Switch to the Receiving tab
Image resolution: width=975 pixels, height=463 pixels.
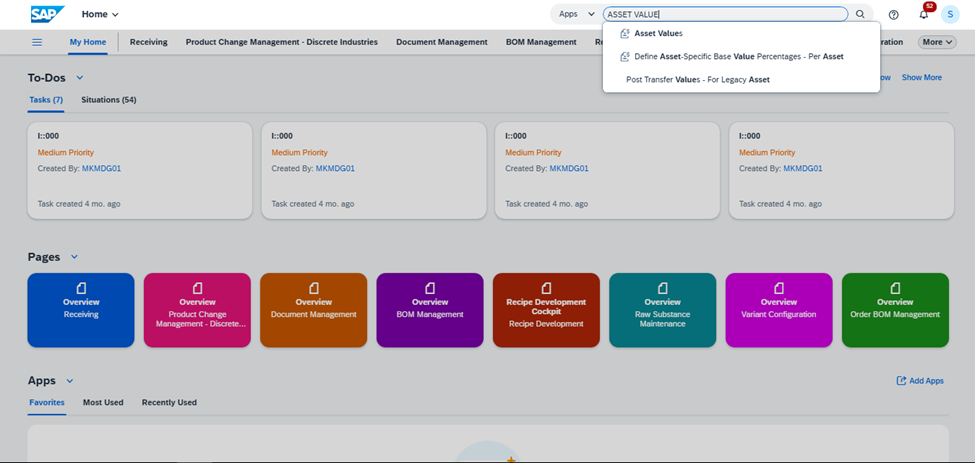[x=149, y=42]
